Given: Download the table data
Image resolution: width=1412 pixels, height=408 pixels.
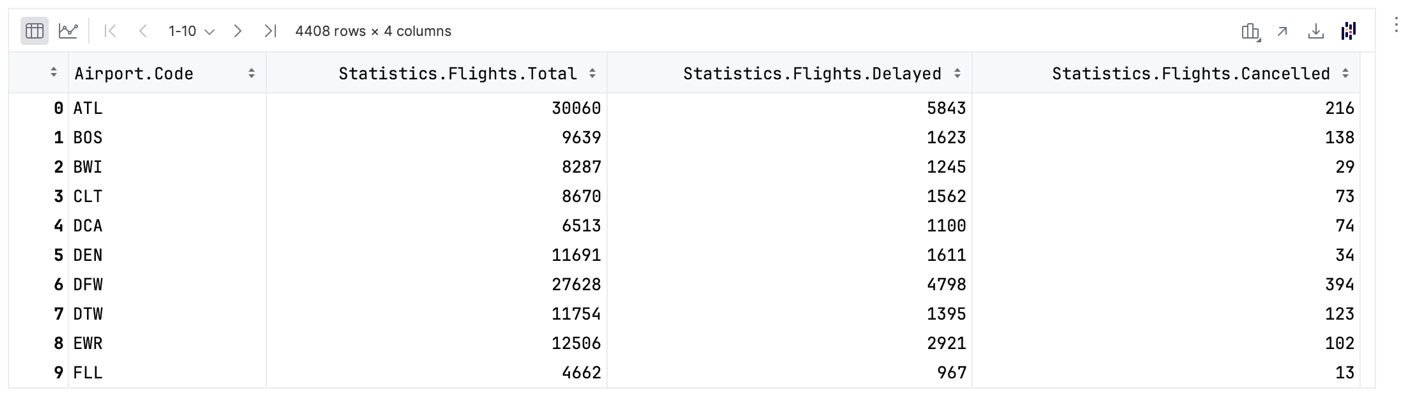Looking at the screenshot, I should tap(1316, 31).
